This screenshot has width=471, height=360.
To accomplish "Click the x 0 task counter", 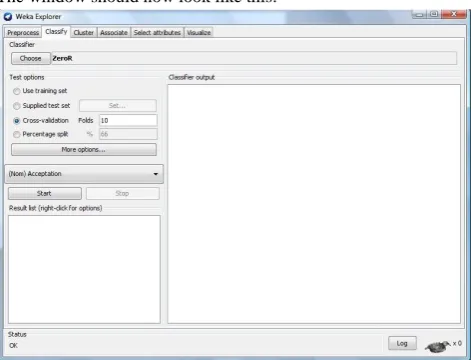I will click(457, 343).
